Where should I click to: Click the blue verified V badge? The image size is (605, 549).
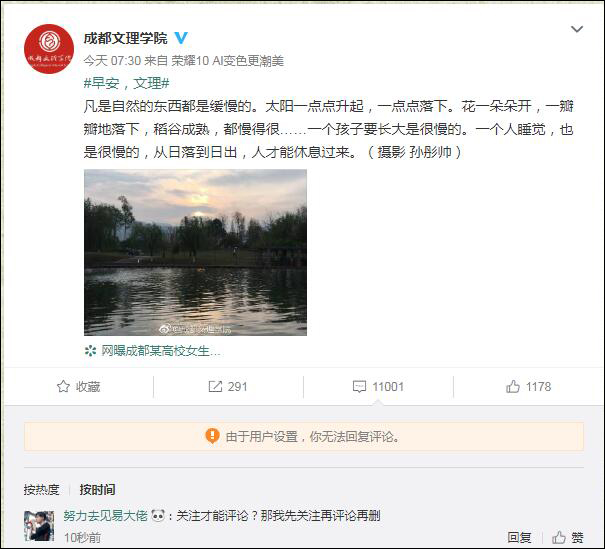(180, 38)
